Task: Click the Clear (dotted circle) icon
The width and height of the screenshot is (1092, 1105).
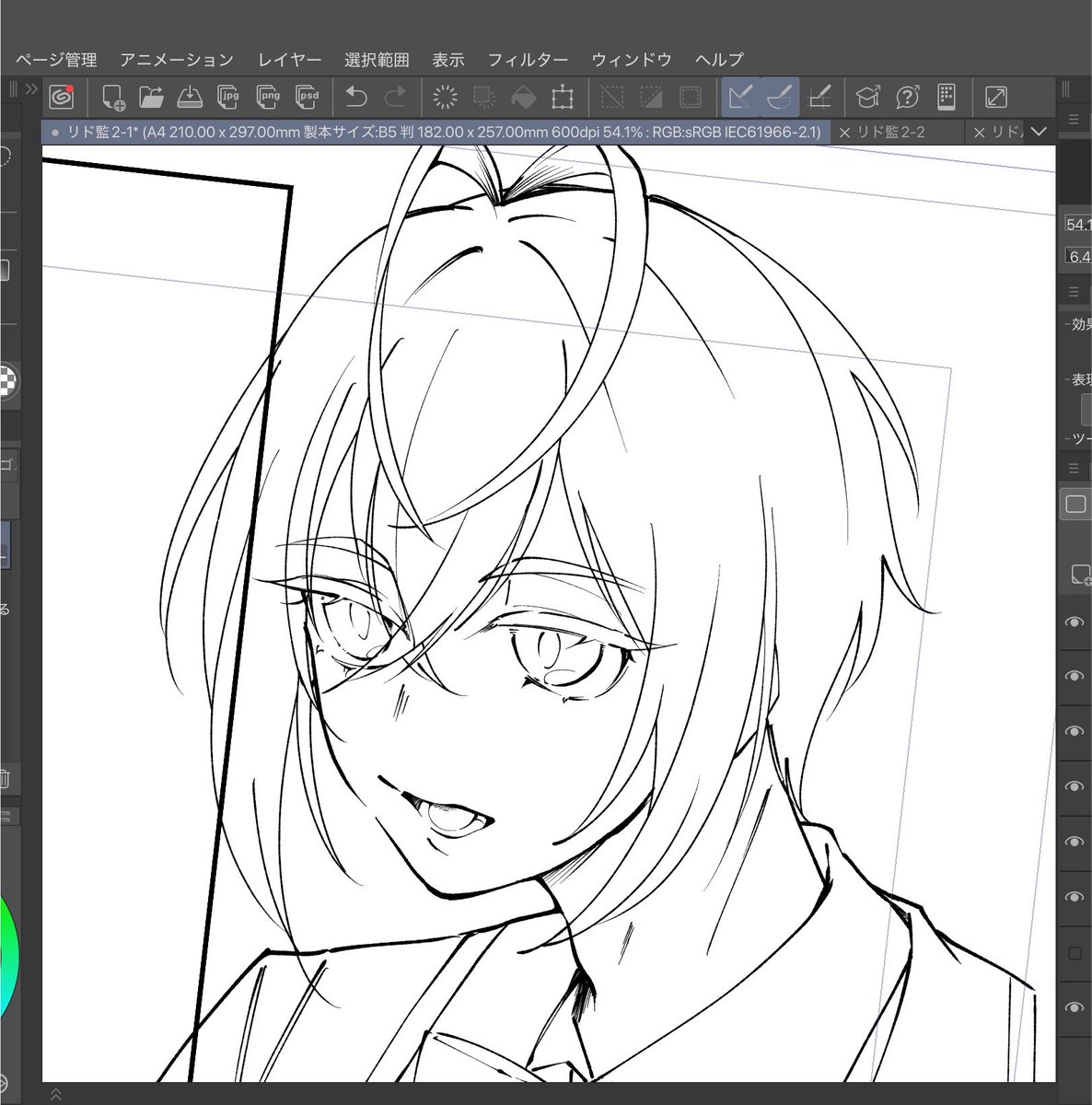Action: [445, 97]
